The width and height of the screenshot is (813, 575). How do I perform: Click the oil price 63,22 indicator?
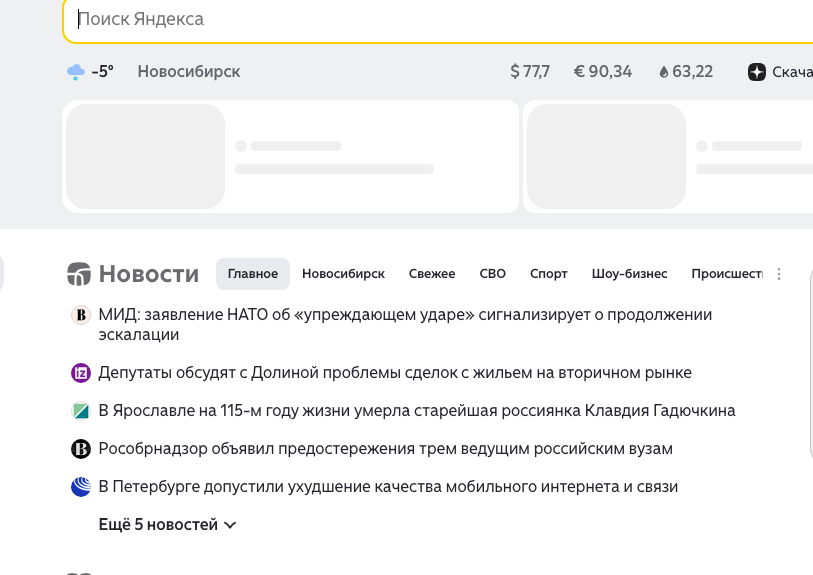686,72
